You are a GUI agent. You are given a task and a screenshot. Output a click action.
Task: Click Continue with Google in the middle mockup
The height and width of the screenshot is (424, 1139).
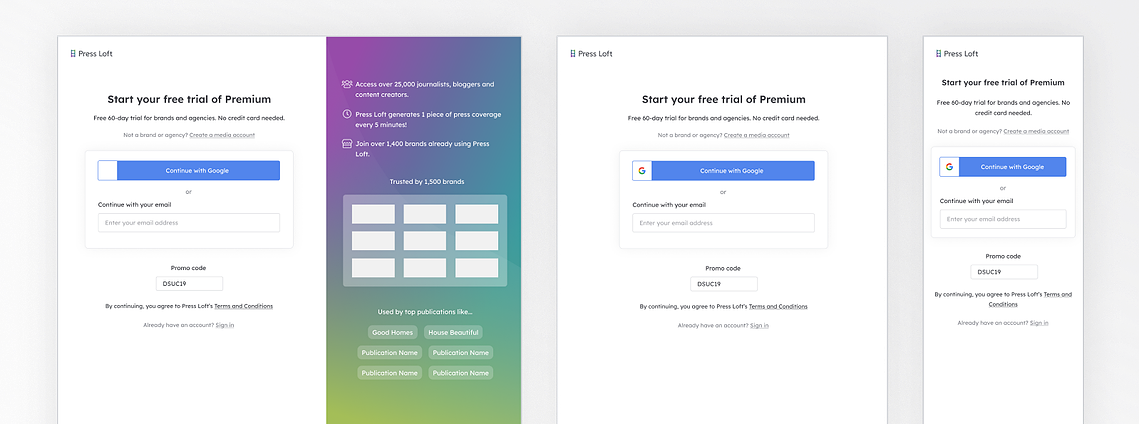coord(723,171)
